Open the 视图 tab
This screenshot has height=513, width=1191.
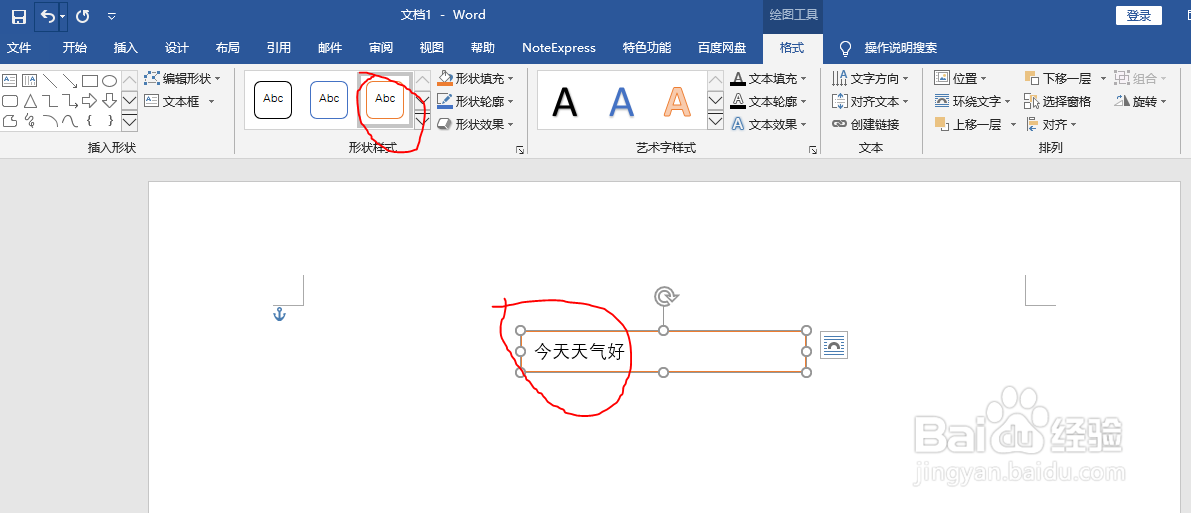(x=431, y=48)
